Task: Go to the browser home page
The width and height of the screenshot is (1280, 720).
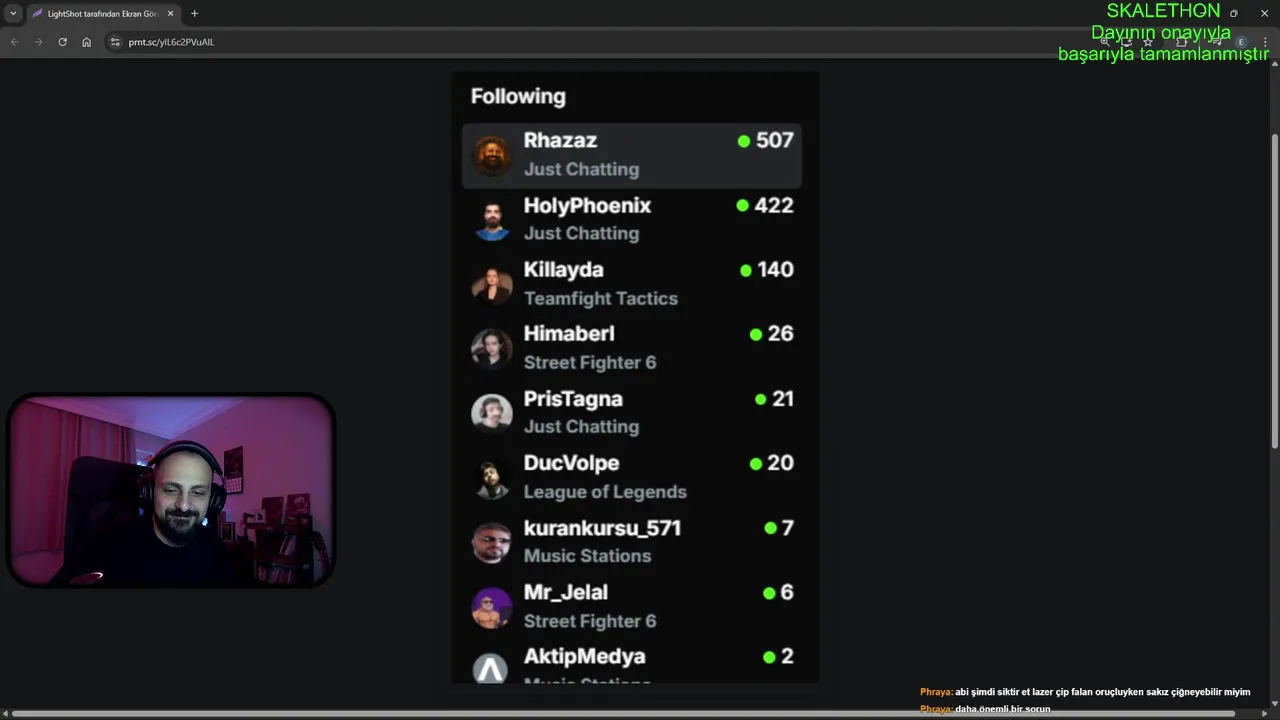Action: [x=86, y=42]
